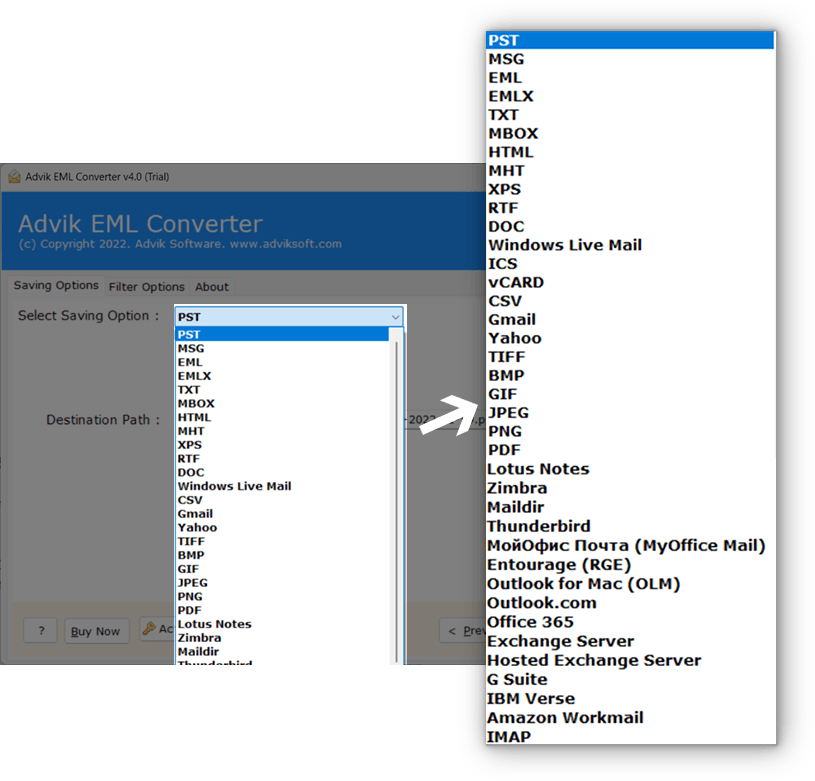Choose МойОфис Почта (MyOffice Mail) entry
The image size is (815, 781).
[x=630, y=545]
